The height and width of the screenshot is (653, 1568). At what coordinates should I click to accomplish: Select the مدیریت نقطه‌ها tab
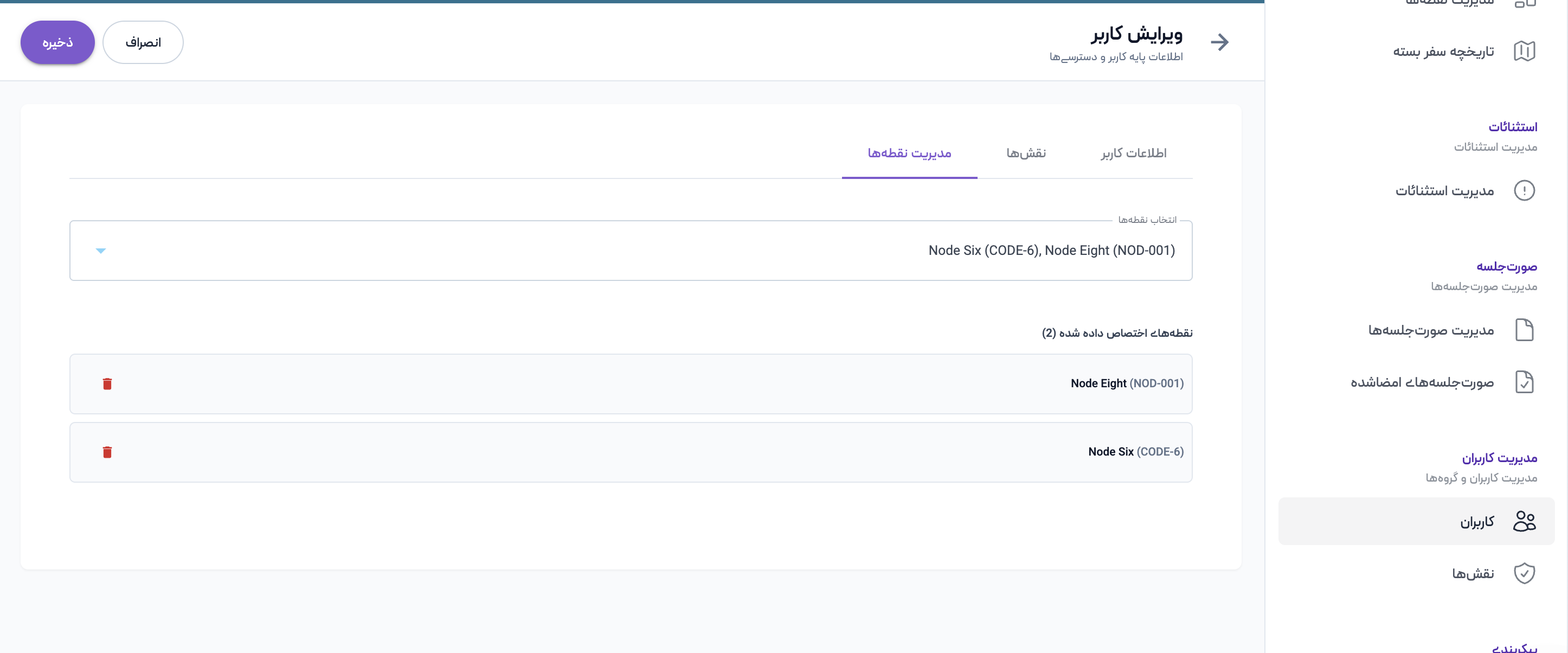coord(909,153)
